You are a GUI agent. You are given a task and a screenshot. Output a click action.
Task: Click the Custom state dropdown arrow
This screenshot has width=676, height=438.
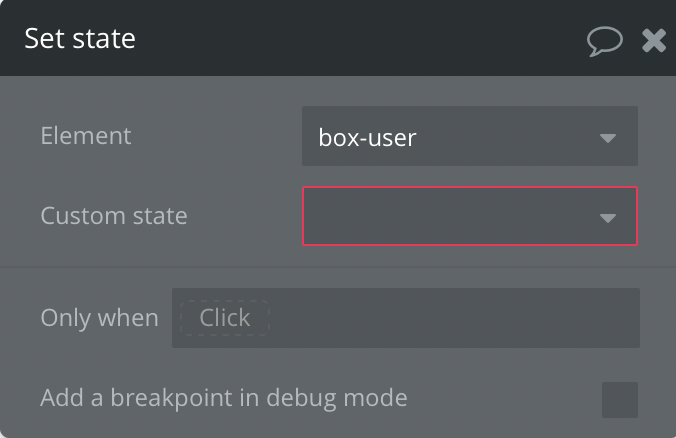pyautogui.click(x=608, y=218)
